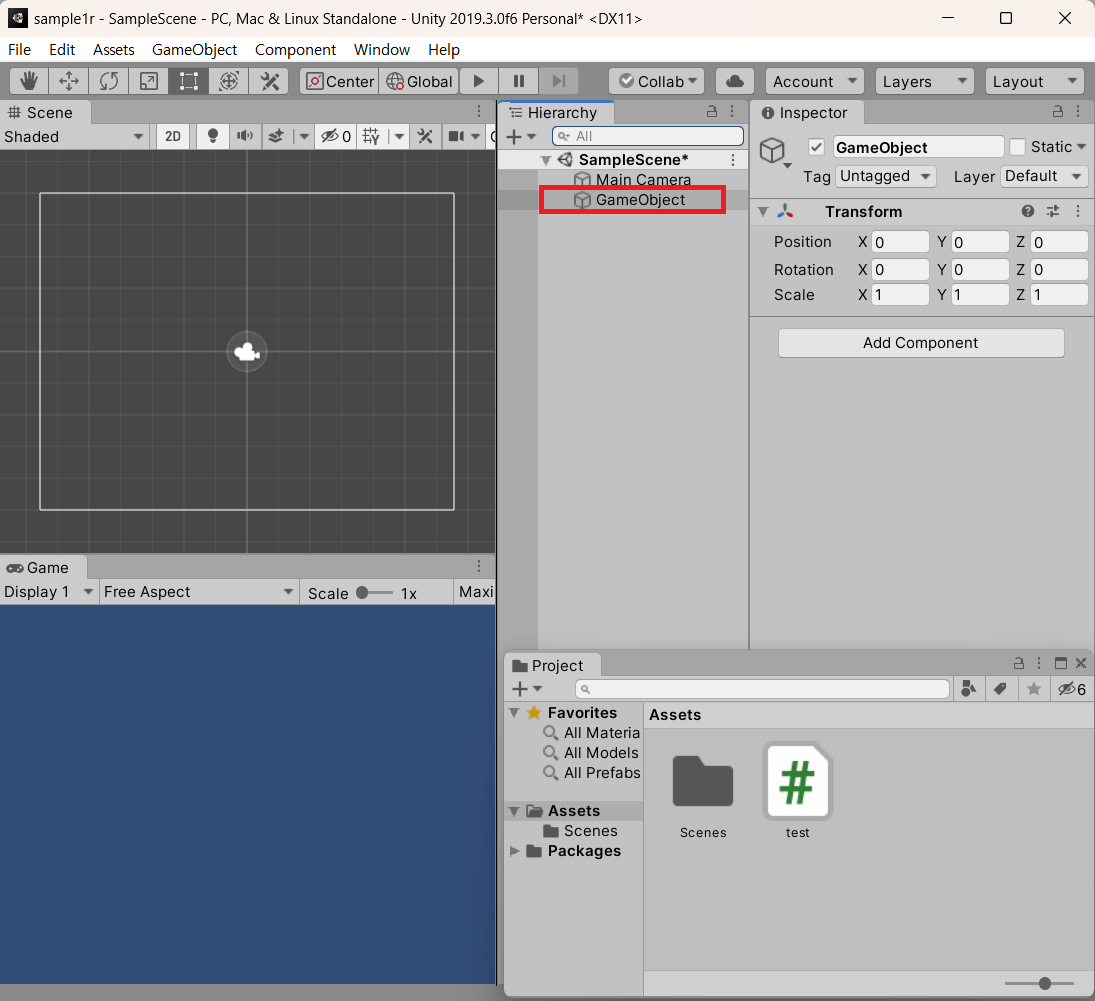
Task: Toggle Scene audio speaker icon
Action: coord(244,136)
